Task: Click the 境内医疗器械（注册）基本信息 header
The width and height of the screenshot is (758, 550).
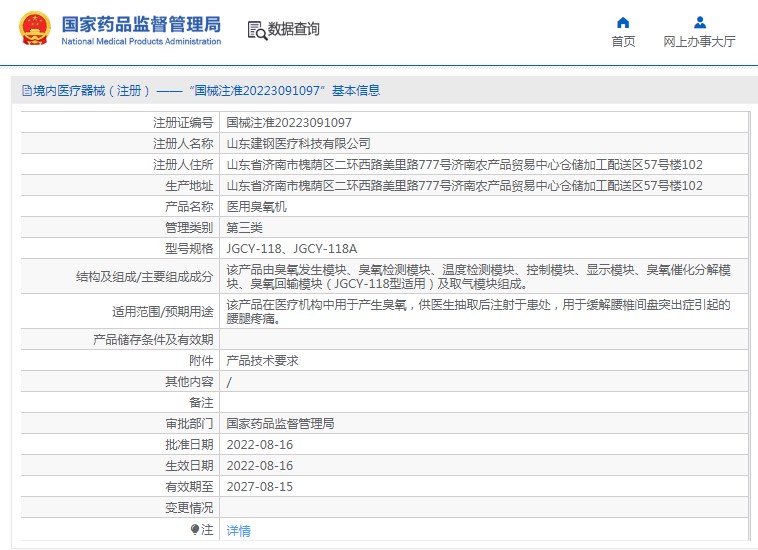Action: click(x=201, y=90)
